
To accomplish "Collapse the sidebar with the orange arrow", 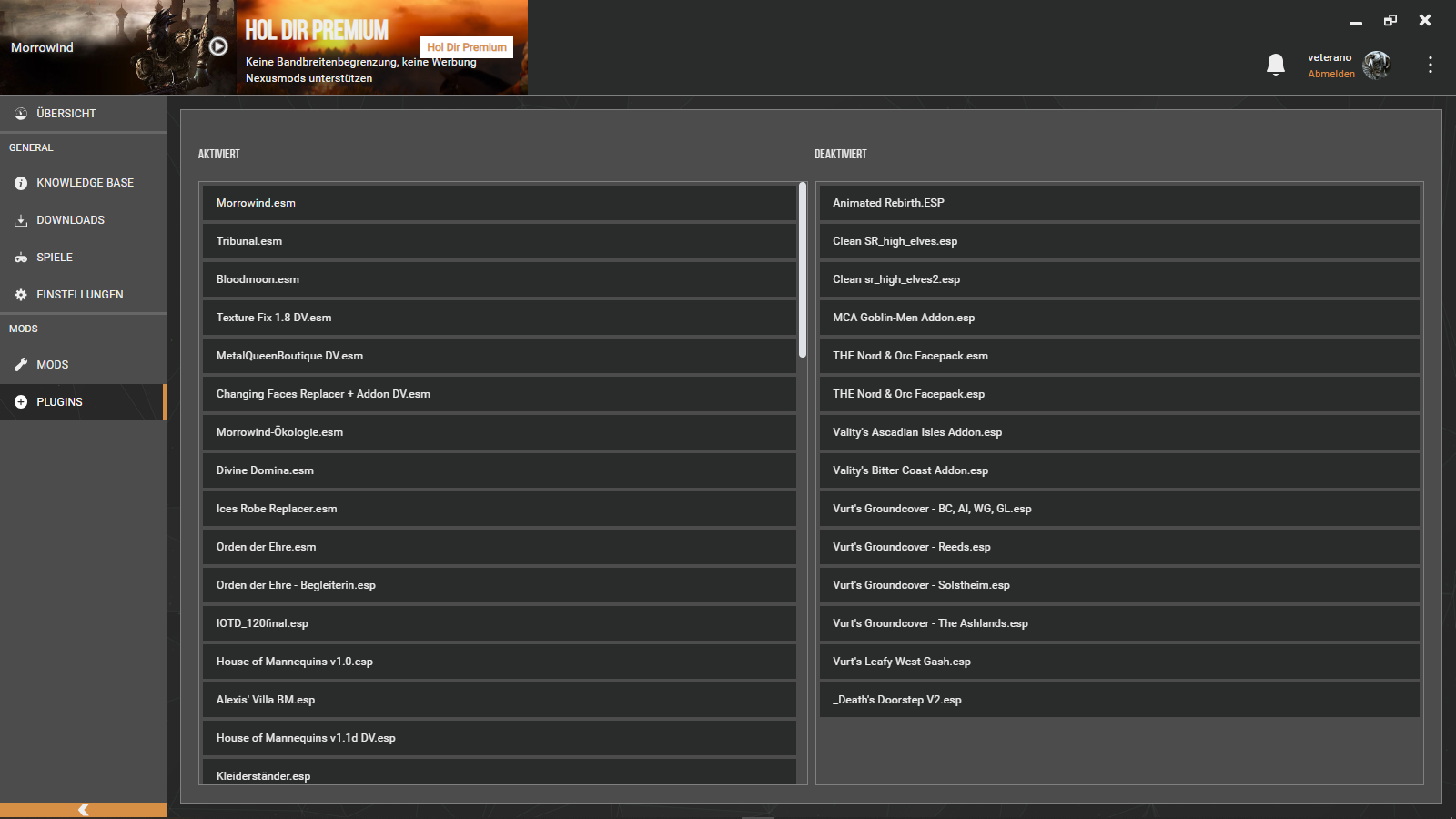I will point(83,810).
